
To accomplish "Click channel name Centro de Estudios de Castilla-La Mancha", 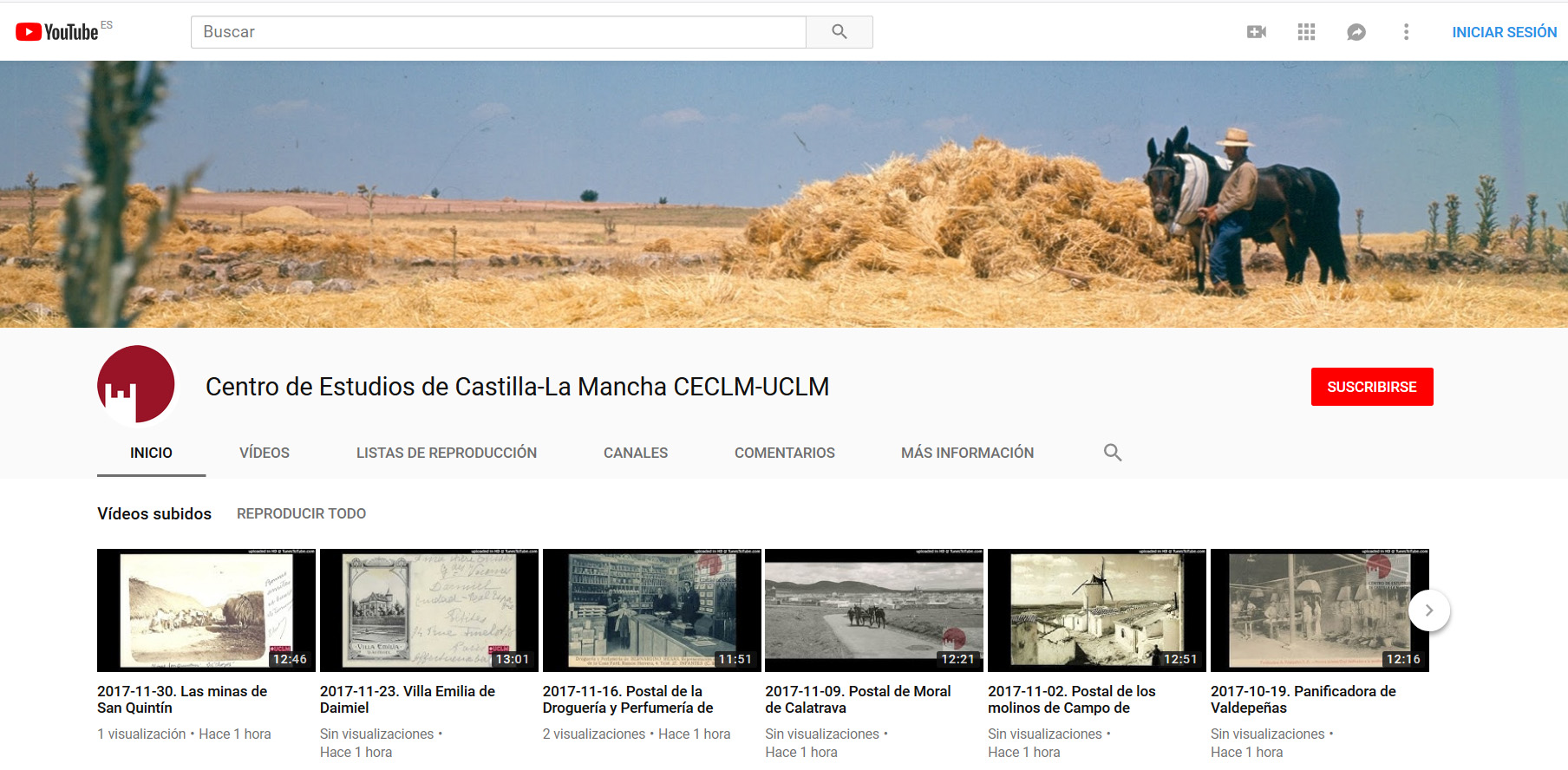I will (517, 387).
